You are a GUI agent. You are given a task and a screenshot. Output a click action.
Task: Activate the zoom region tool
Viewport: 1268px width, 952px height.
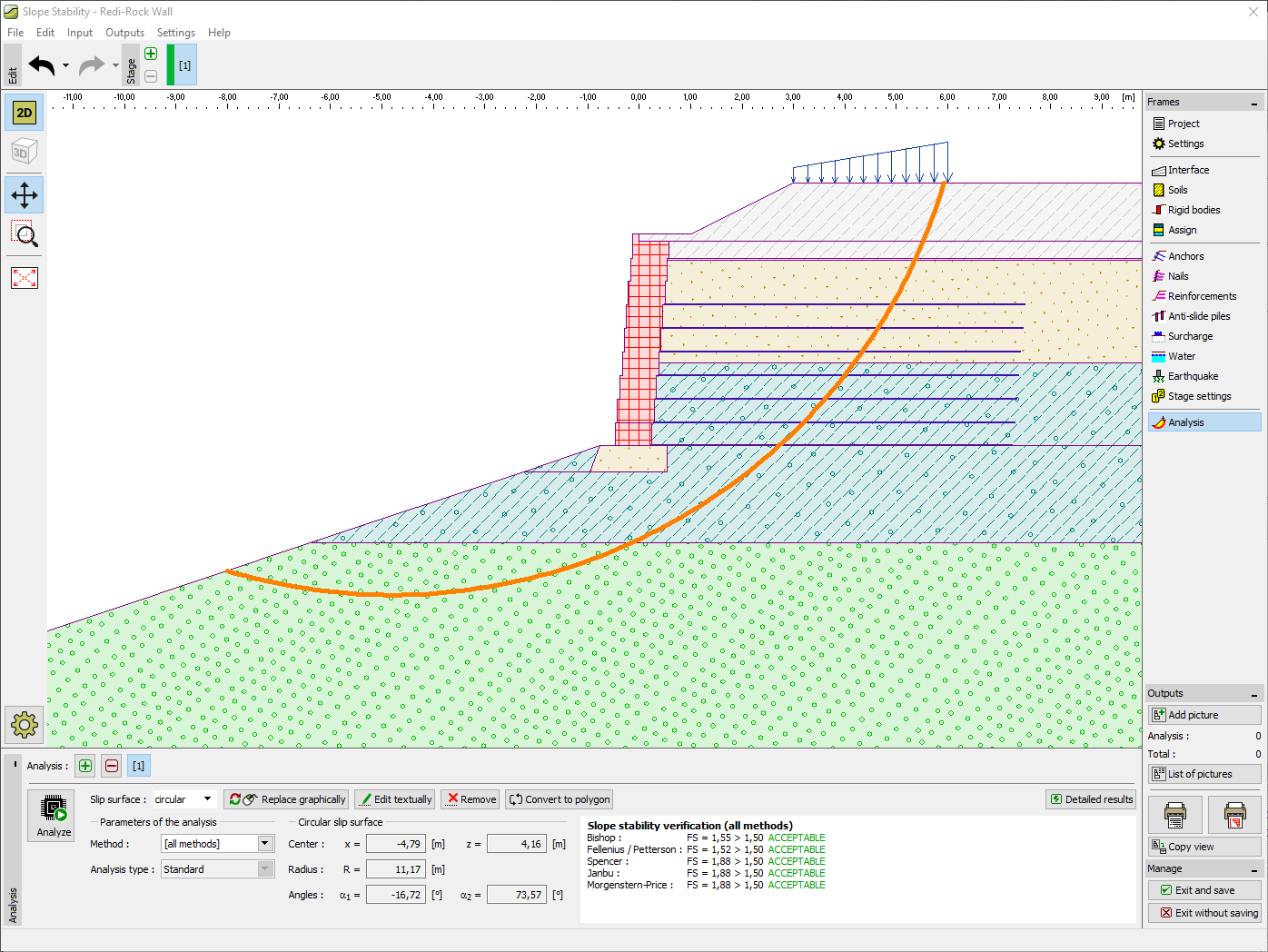pyautogui.click(x=25, y=235)
